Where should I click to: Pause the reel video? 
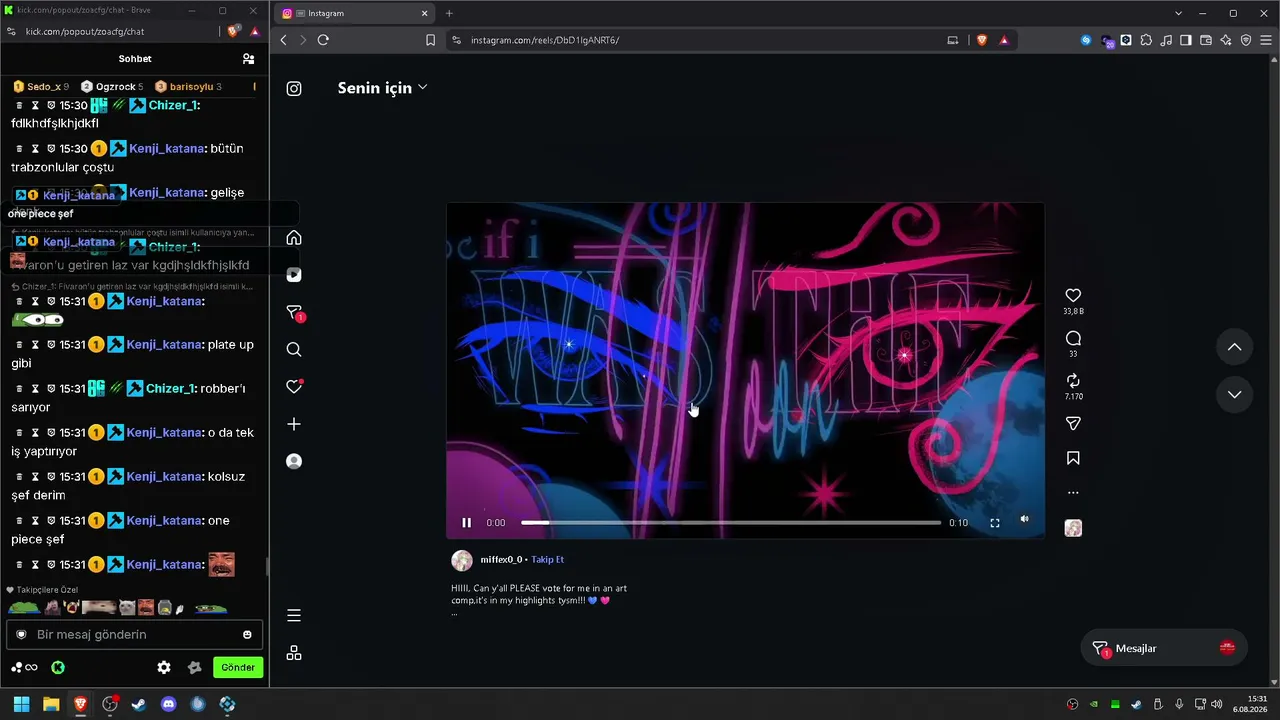tap(466, 522)
